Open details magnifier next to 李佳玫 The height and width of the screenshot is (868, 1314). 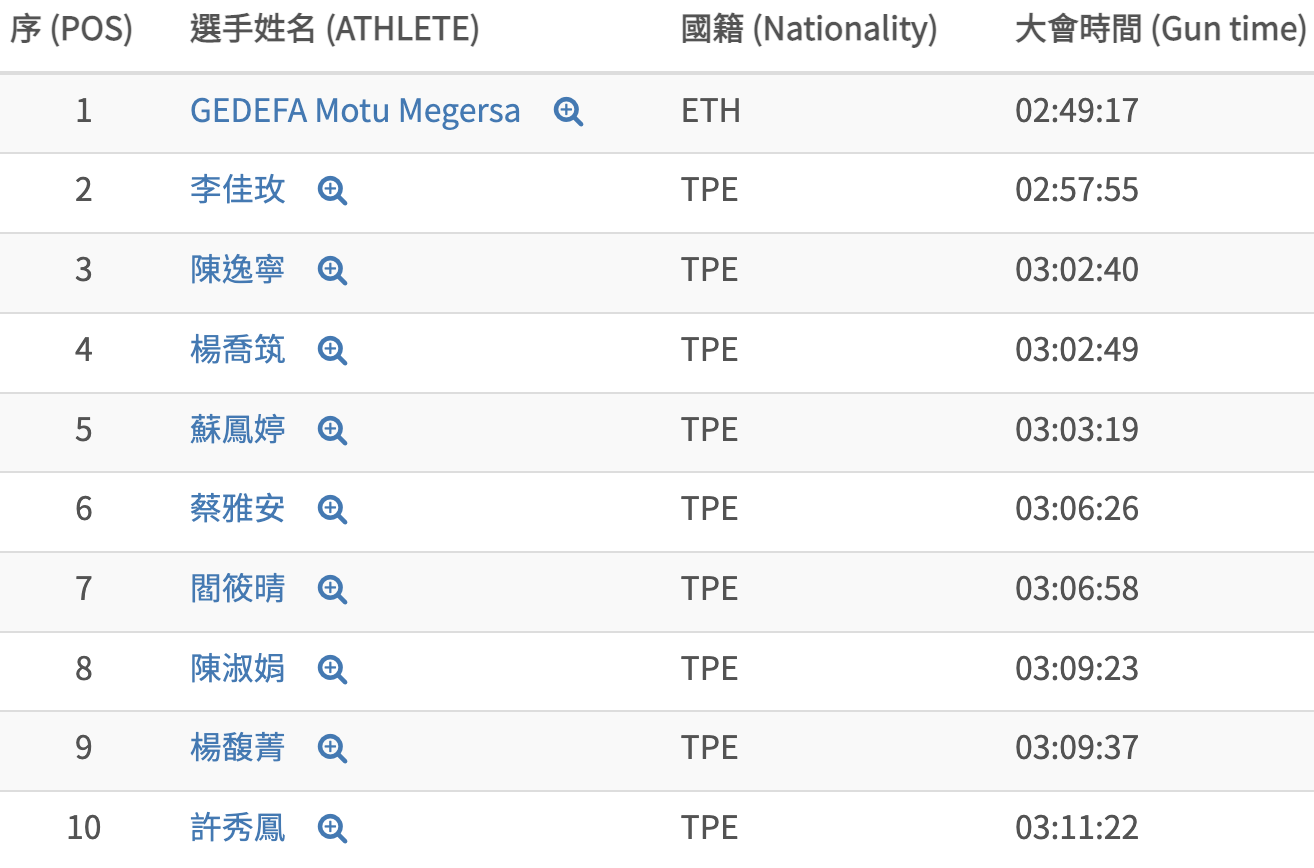click(x=332, y=190)
